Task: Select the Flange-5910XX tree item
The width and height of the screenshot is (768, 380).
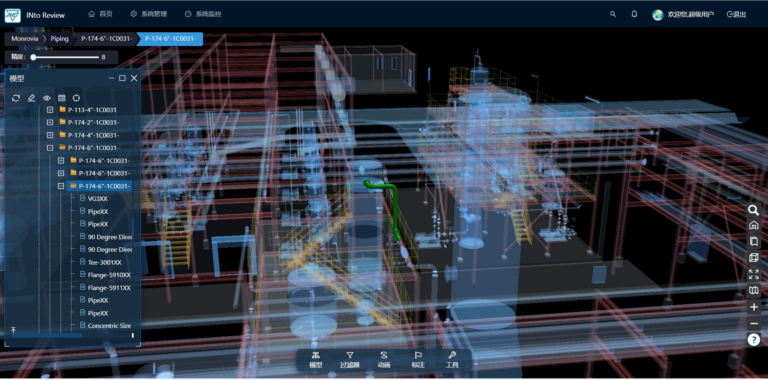Action: (x=109, y=275)
